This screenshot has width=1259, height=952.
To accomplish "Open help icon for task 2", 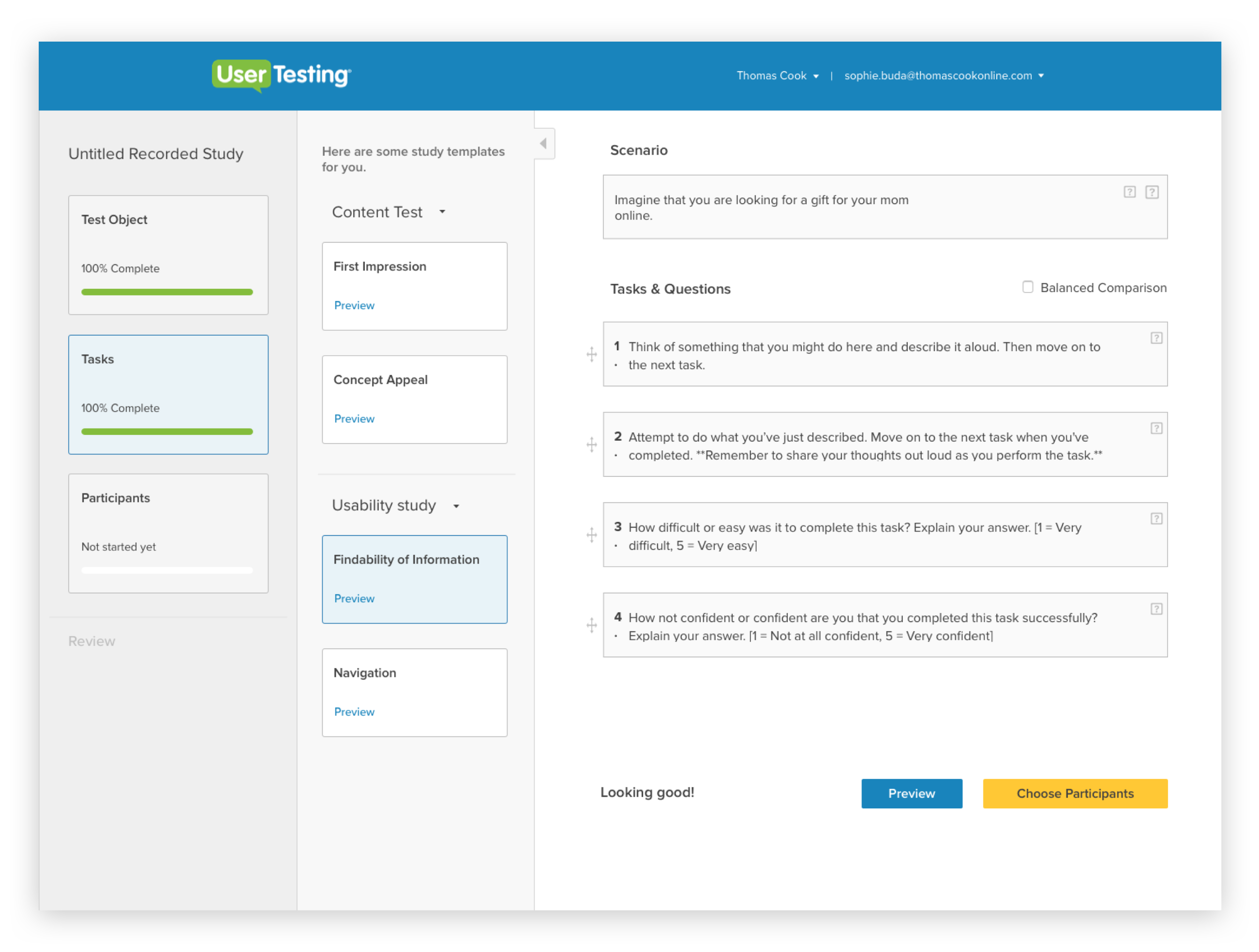I will click(x=1156, y=428).
